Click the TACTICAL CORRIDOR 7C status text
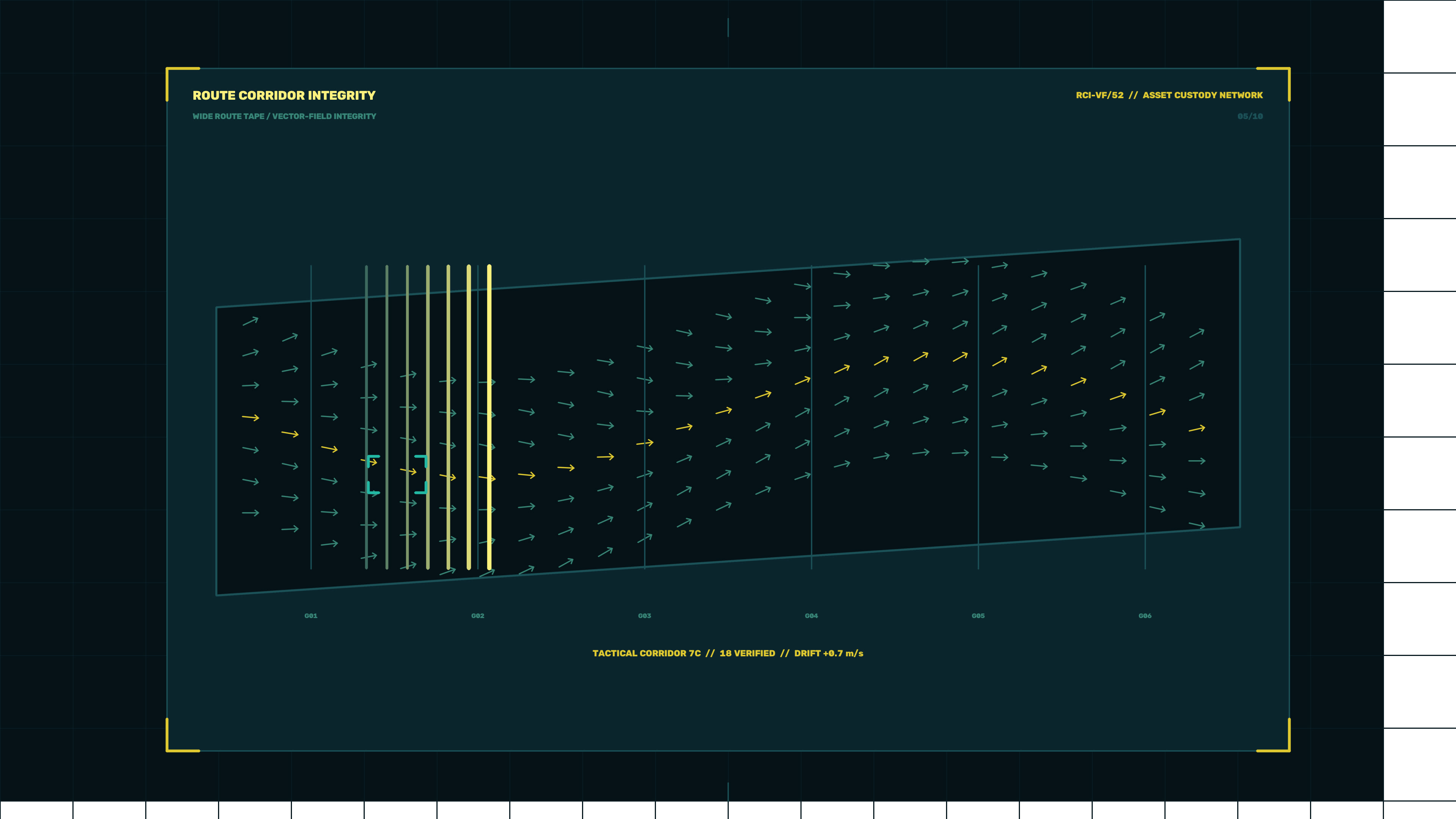The image size is (1456, 819). (x=646, y=653)
